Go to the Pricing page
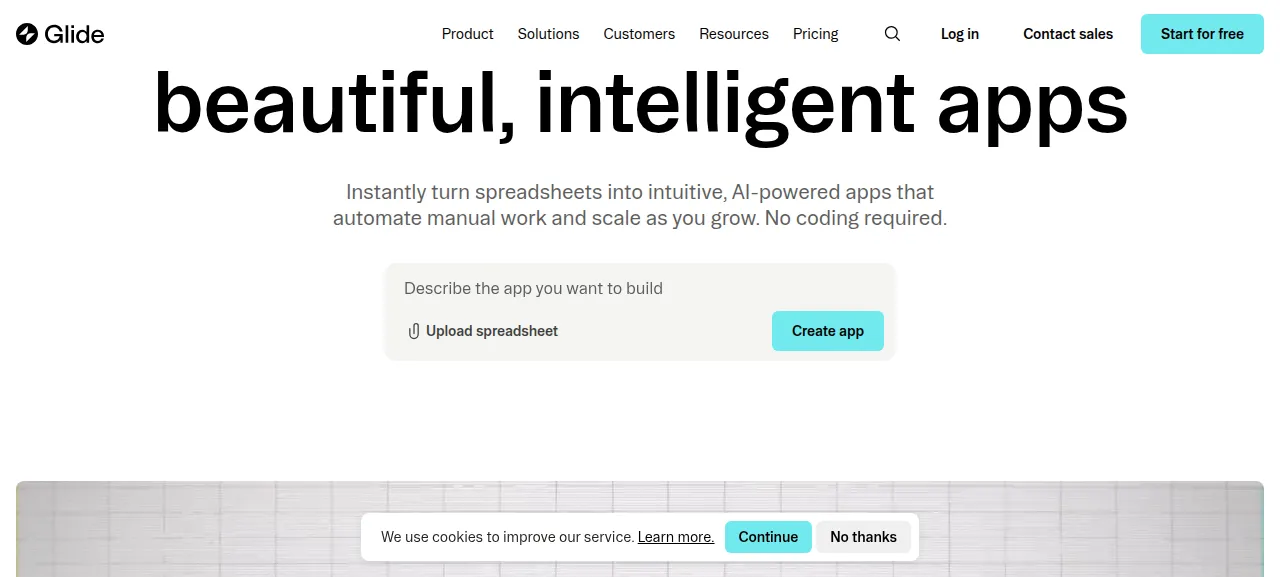 click(x=816, y=34)
